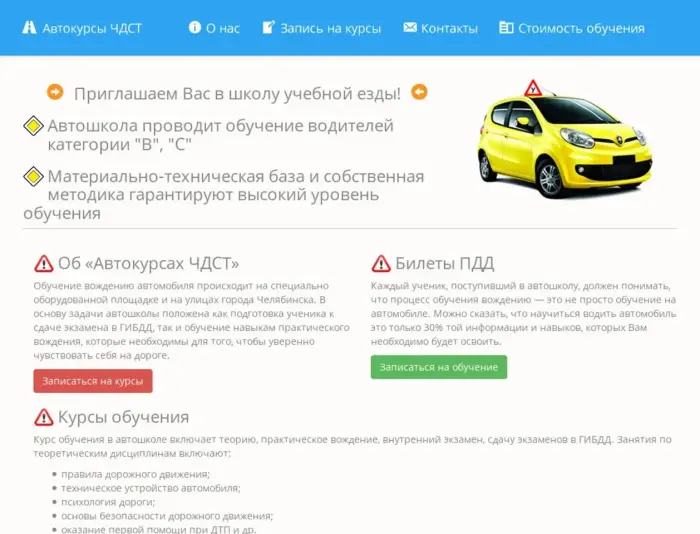This screenshot has width=700, height=534.
Task: Click the warning triangle by Об «Автокурсах ЧДСТ»
Action: 44,263
